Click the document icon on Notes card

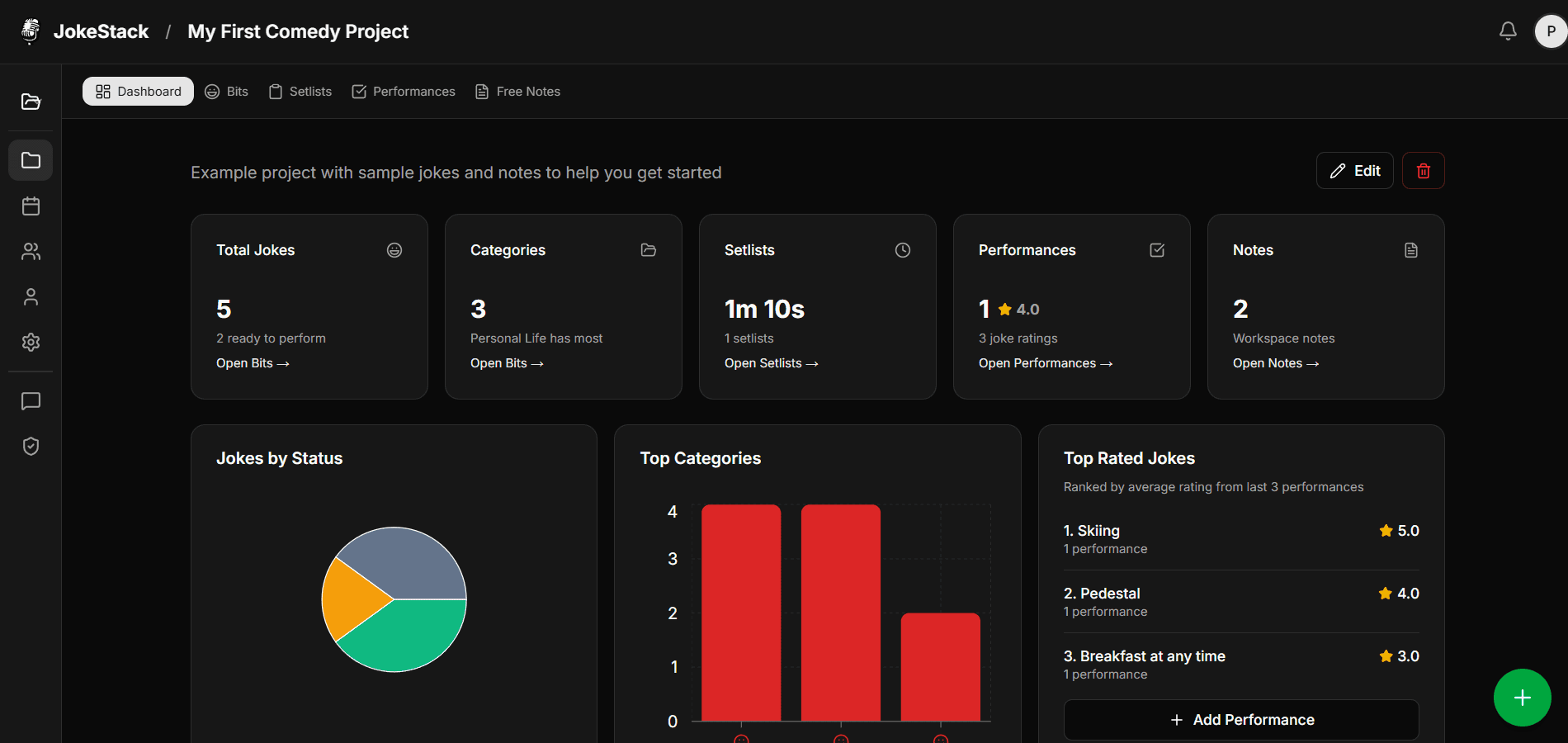tap(1411, 250)
